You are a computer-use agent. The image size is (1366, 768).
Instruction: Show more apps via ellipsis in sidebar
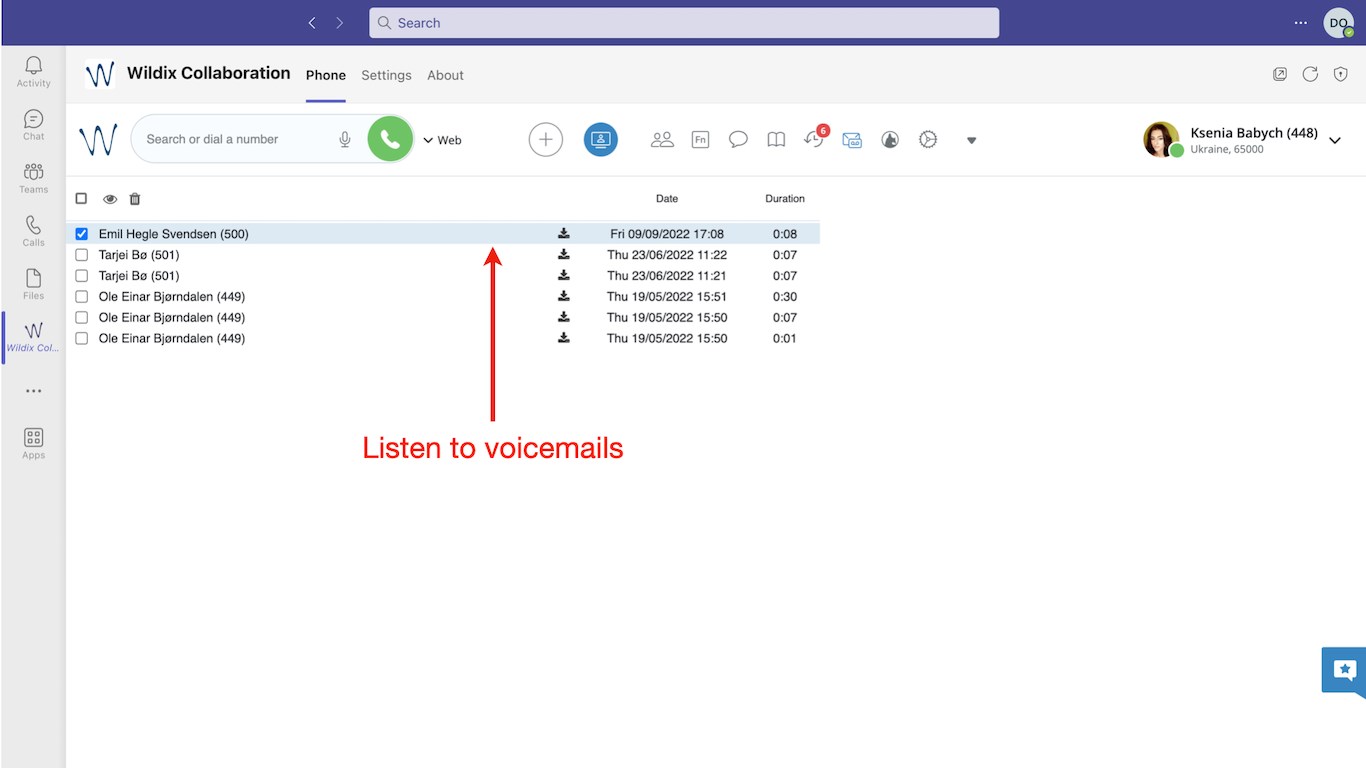click(x=33, y=391)
